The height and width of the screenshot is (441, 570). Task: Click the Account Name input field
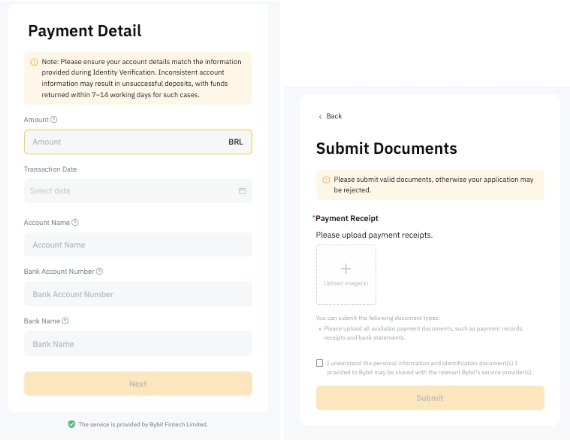(138, 245)
